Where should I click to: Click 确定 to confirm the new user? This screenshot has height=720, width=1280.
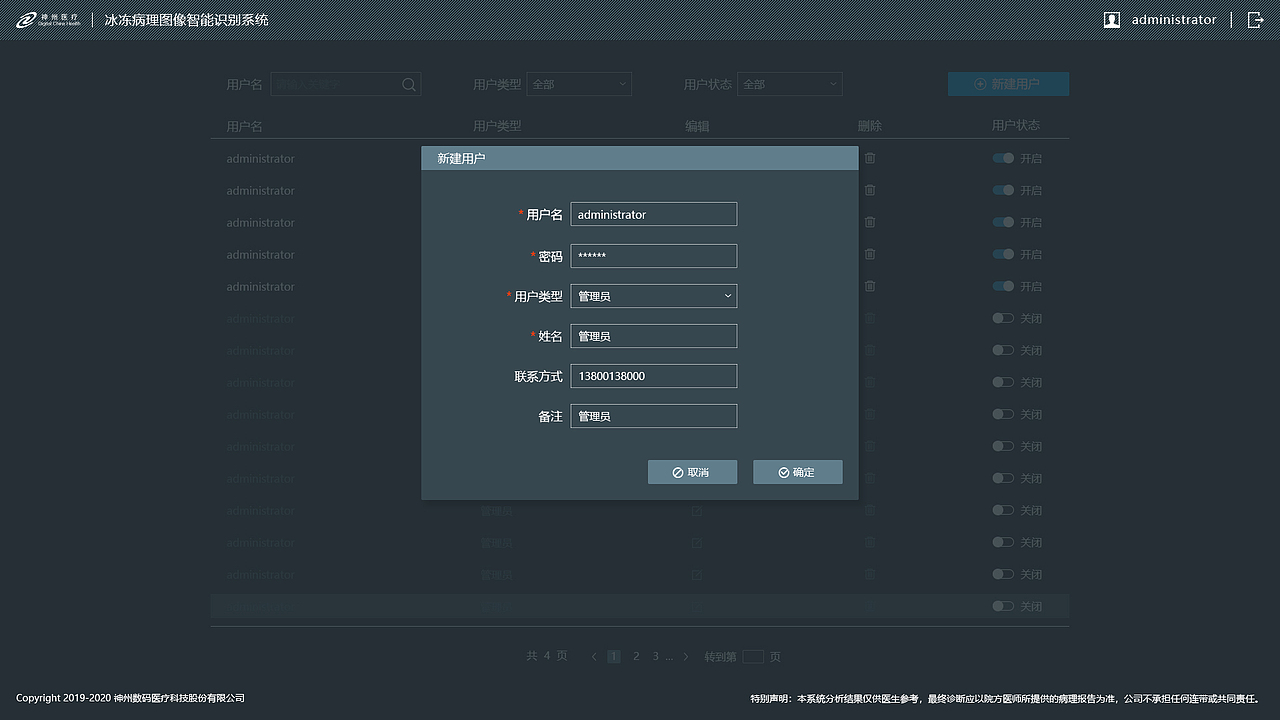[797, 472]
